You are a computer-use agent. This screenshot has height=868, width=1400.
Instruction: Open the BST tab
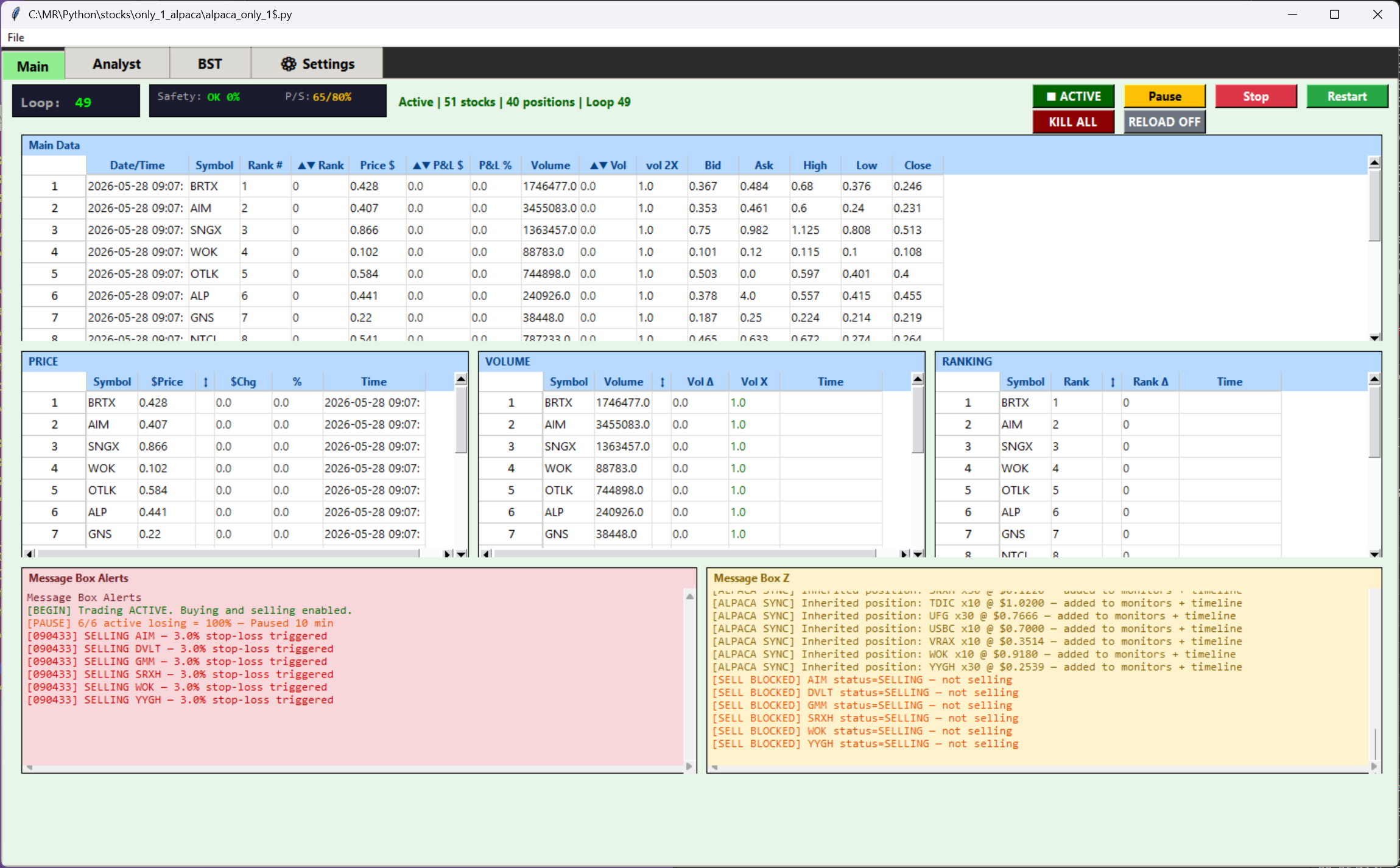point(210,64)
